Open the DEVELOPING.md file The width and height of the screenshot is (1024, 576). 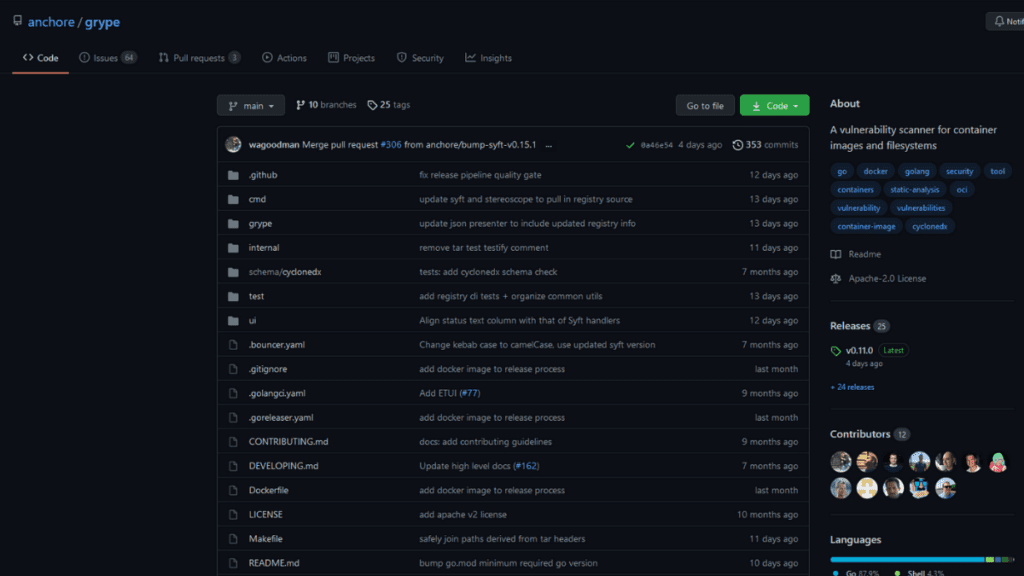(283, 466)
